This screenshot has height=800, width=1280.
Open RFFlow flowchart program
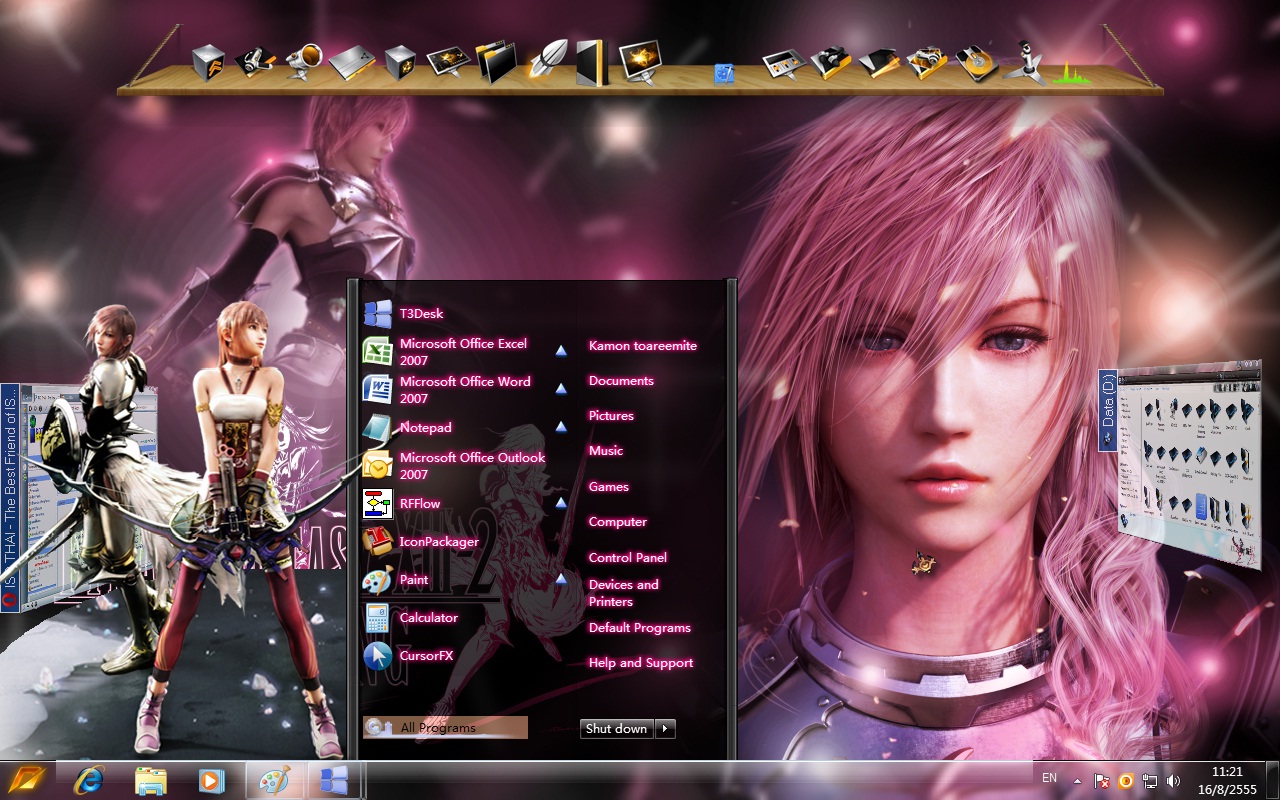(419, 504)
